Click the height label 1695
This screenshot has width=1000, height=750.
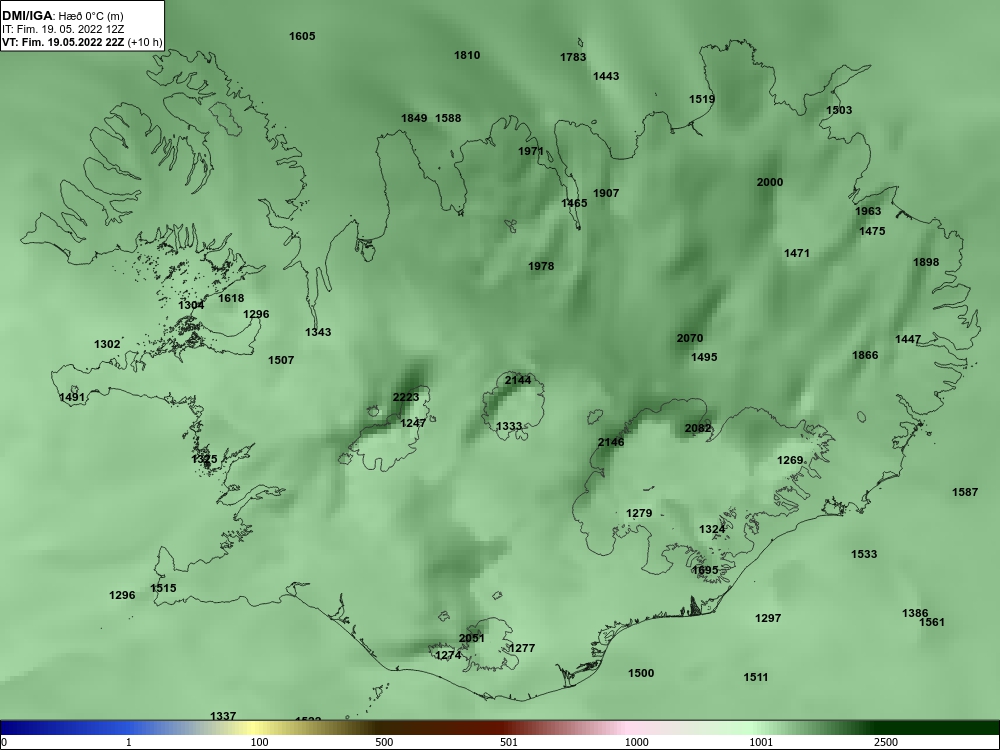click(705, 571)
